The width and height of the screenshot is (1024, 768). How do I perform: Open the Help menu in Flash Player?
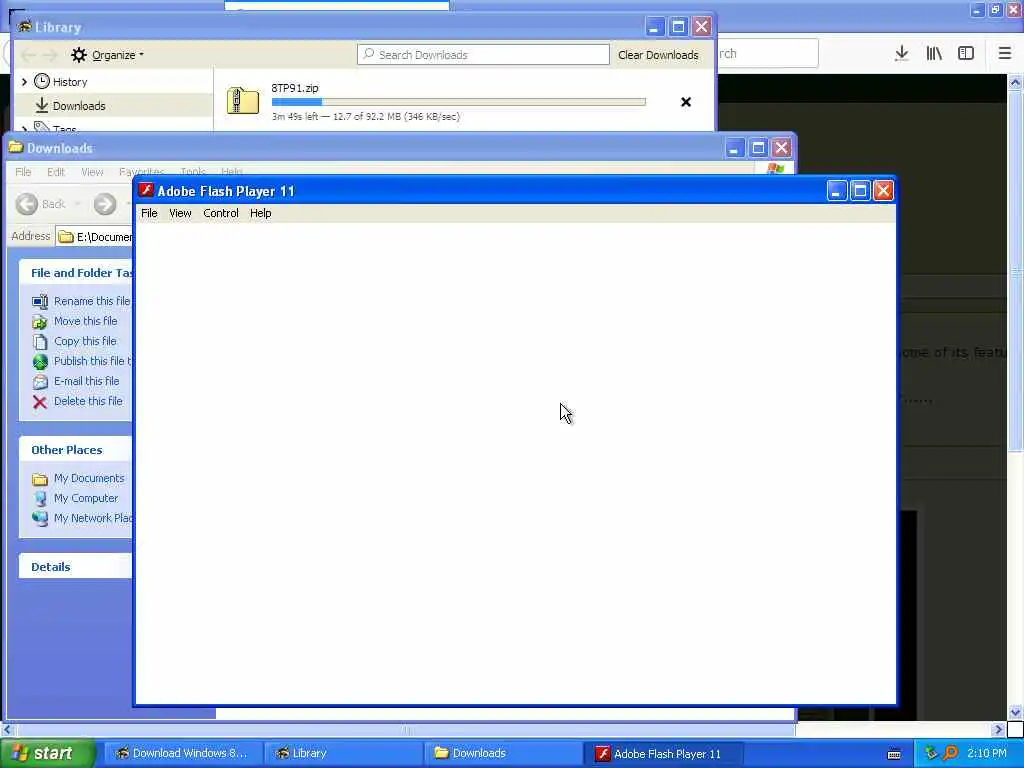(261, 213)
